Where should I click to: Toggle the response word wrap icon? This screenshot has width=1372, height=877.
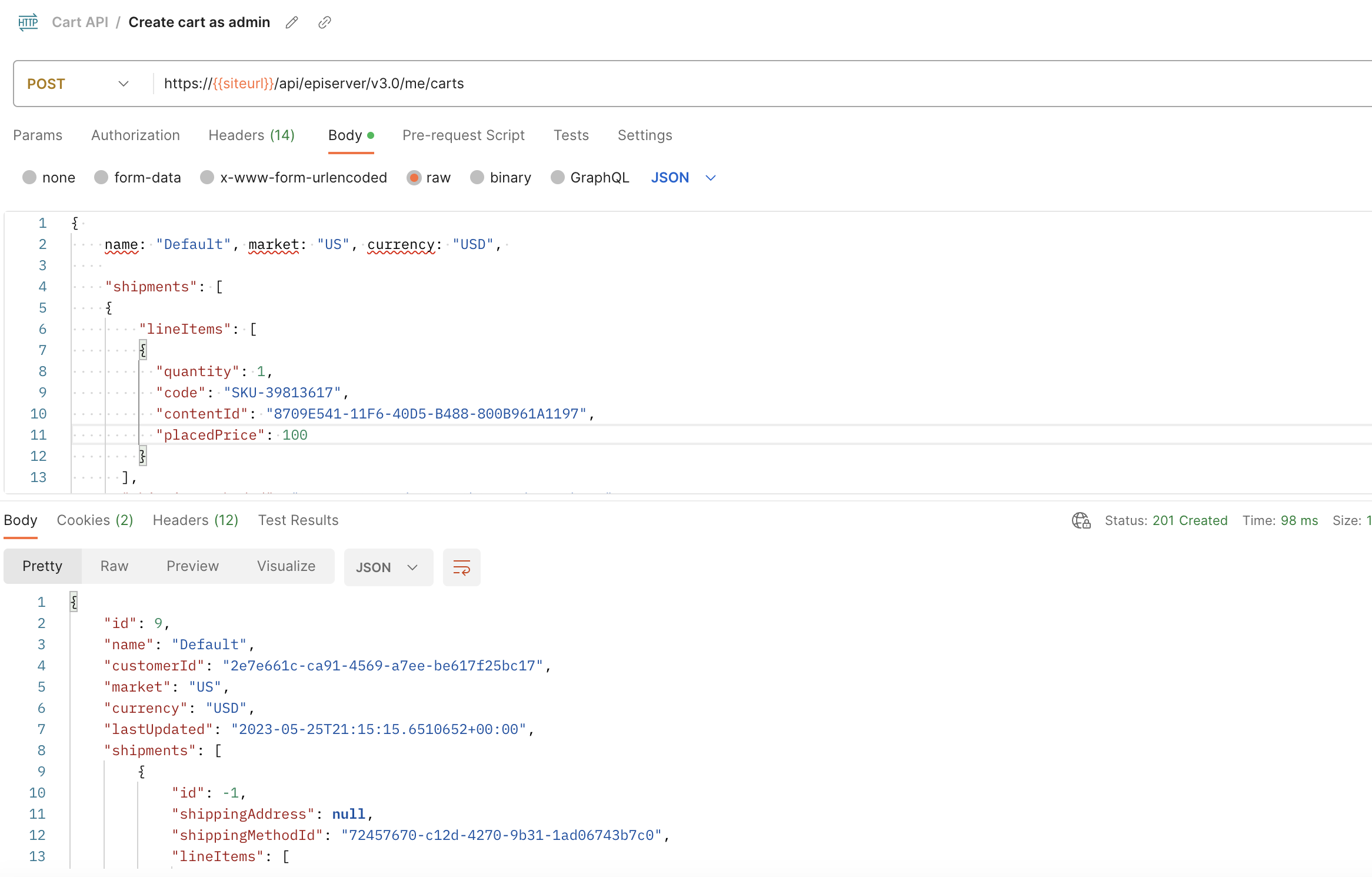(x=461, y=567)
